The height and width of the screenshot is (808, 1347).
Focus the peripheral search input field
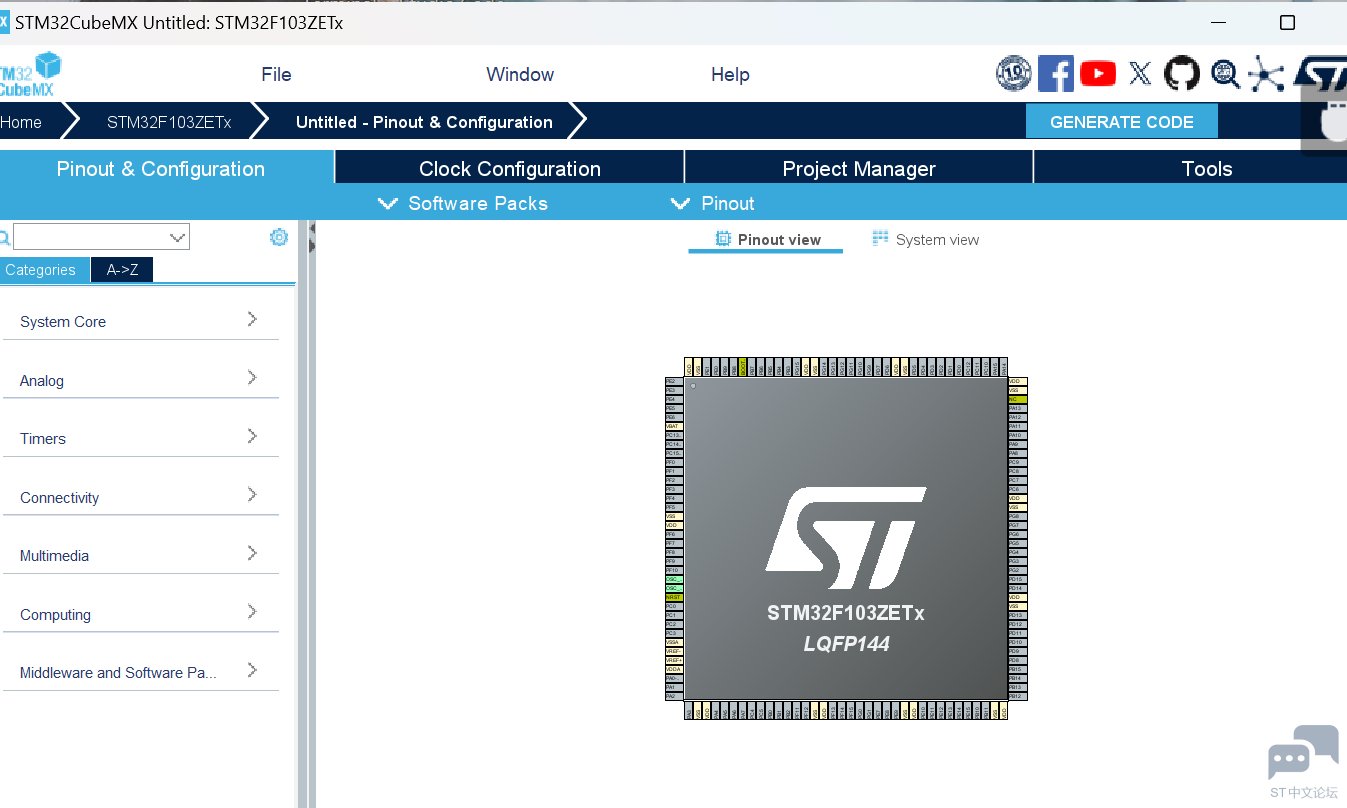91,237
